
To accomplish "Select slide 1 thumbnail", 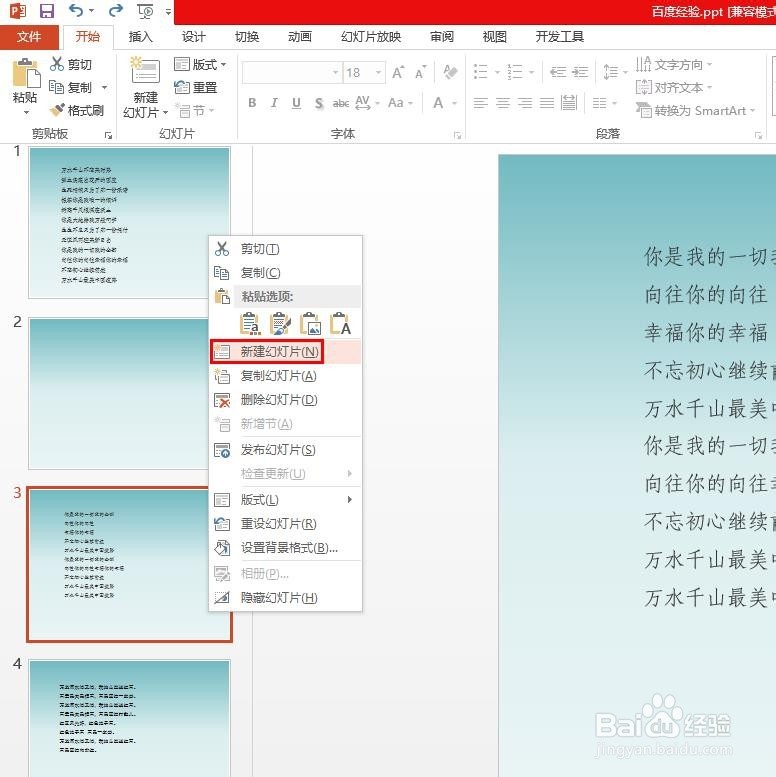I will pos(129,222).
